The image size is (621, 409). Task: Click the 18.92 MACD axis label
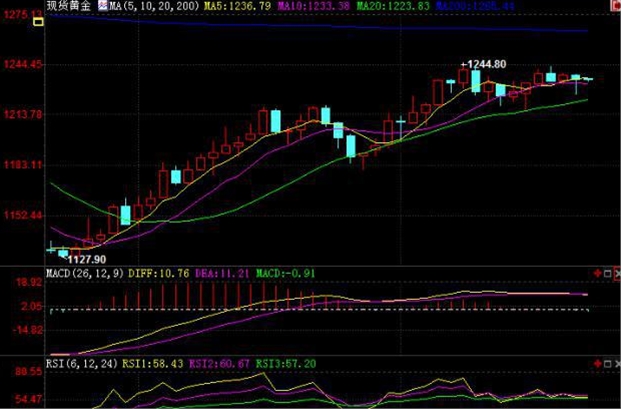[x=29, y=282]
